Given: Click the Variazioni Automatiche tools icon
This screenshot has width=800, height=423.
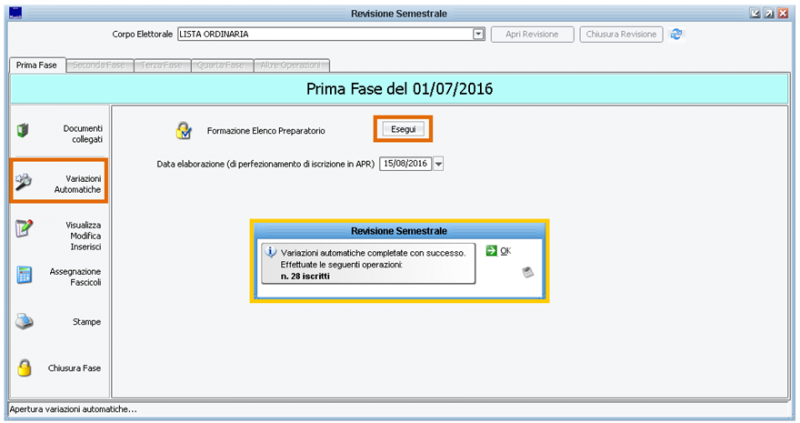Looking at the screenshot, I should click(x=23, y=181).
